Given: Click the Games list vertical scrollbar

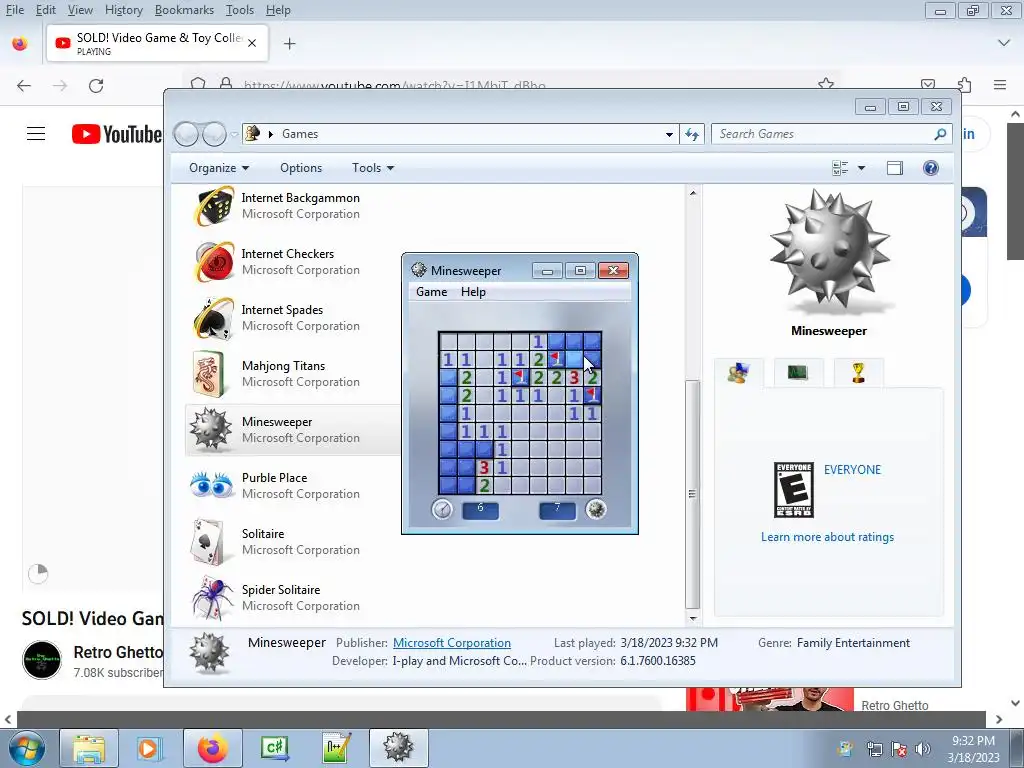Looking at the screenshot, I should coord(692,494).
